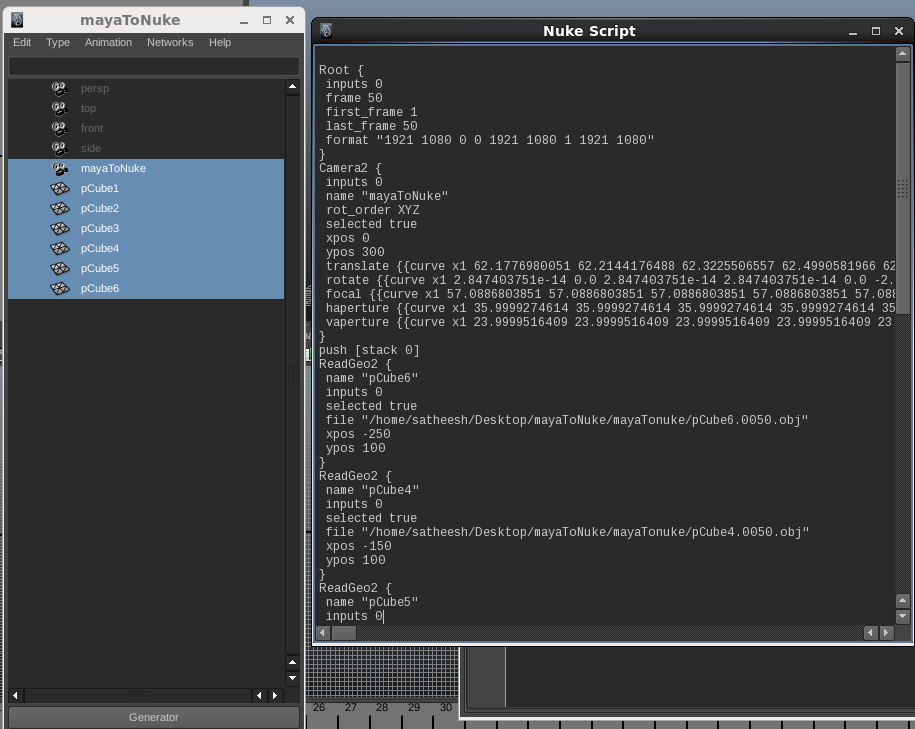Click frame 28 on the timeline
915x729 pixels.
tap(382, 707)
